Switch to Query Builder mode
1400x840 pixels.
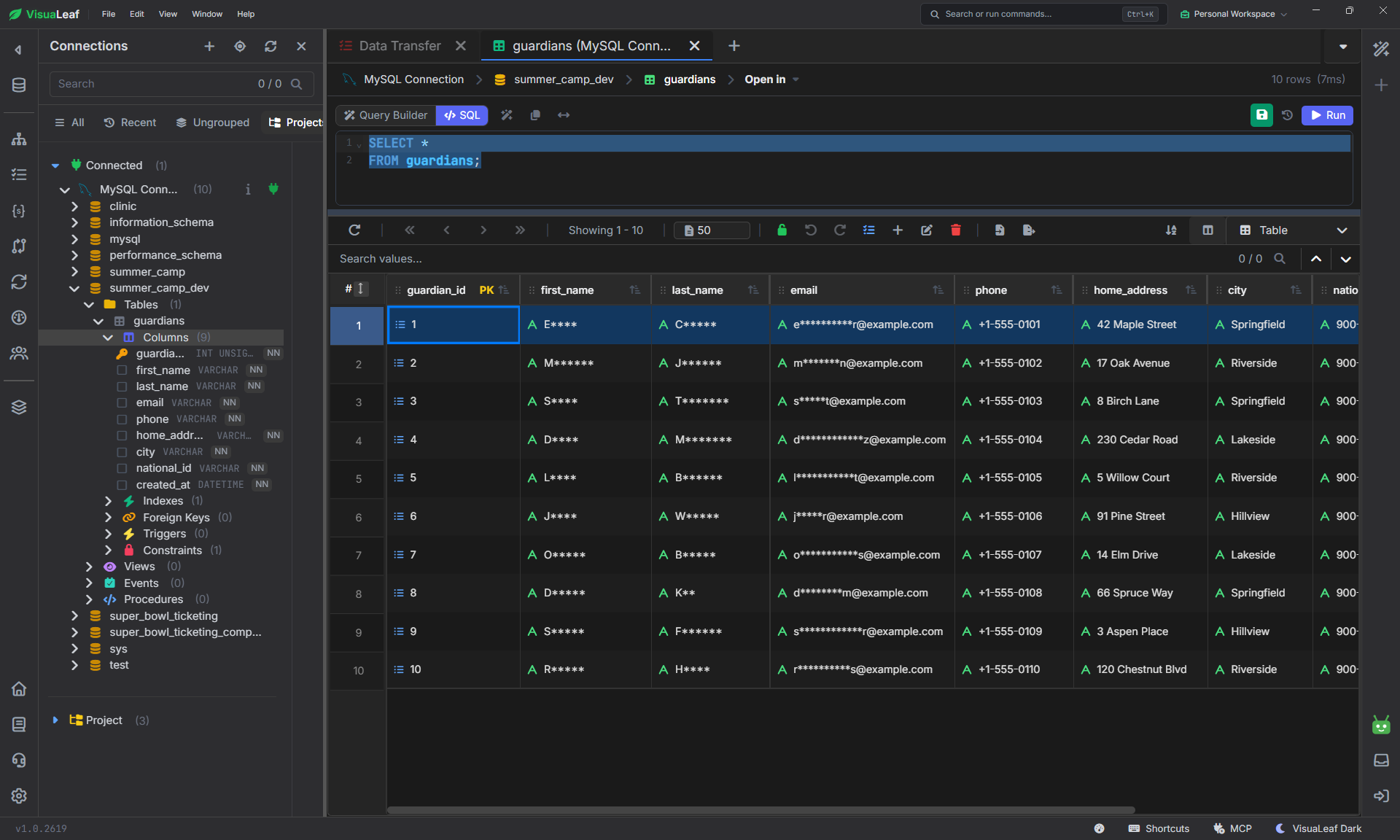(386, 115)
